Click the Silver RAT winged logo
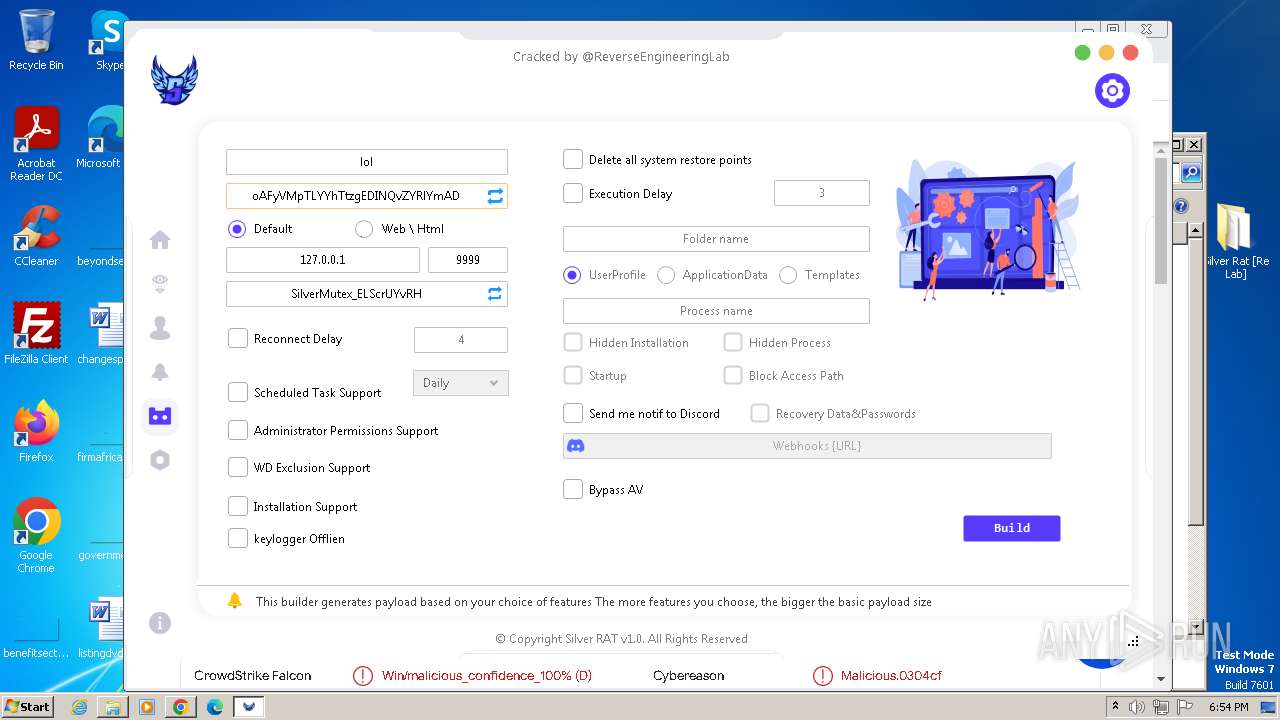The height and width of the screenshot is (720, 1280). [x=174, y=80]
